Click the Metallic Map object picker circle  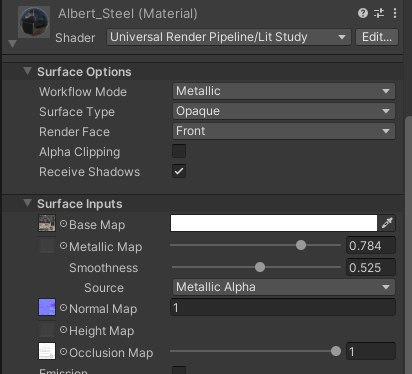(63, 246)
